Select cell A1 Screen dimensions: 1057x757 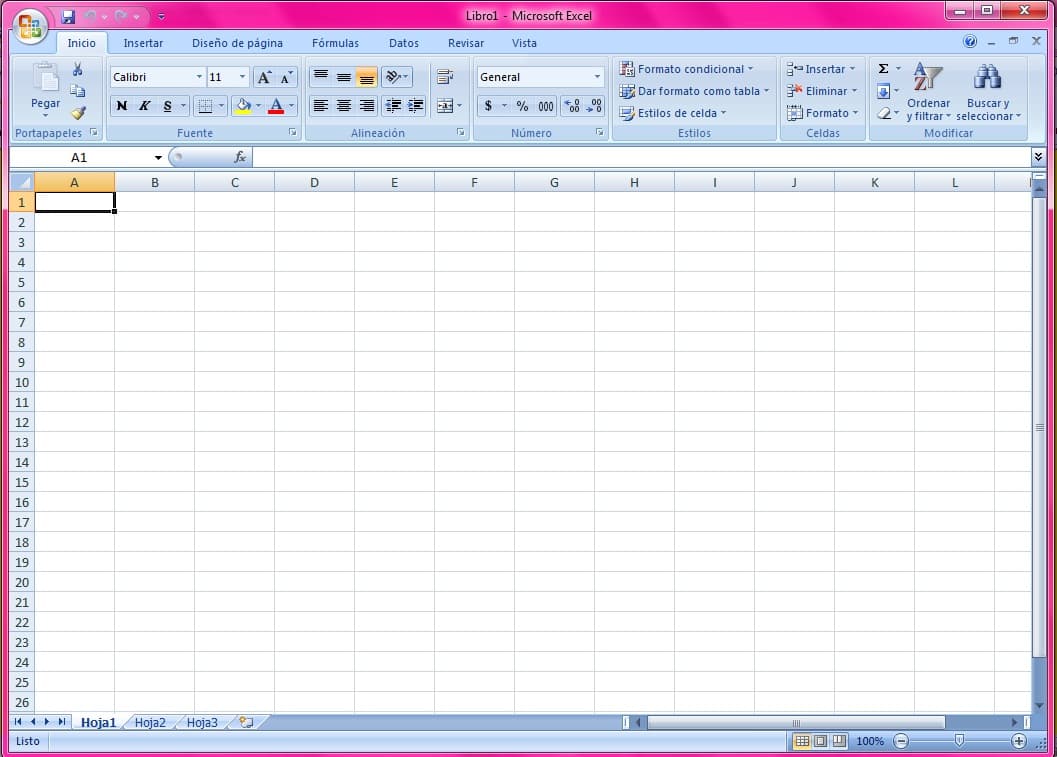[75, 202]
